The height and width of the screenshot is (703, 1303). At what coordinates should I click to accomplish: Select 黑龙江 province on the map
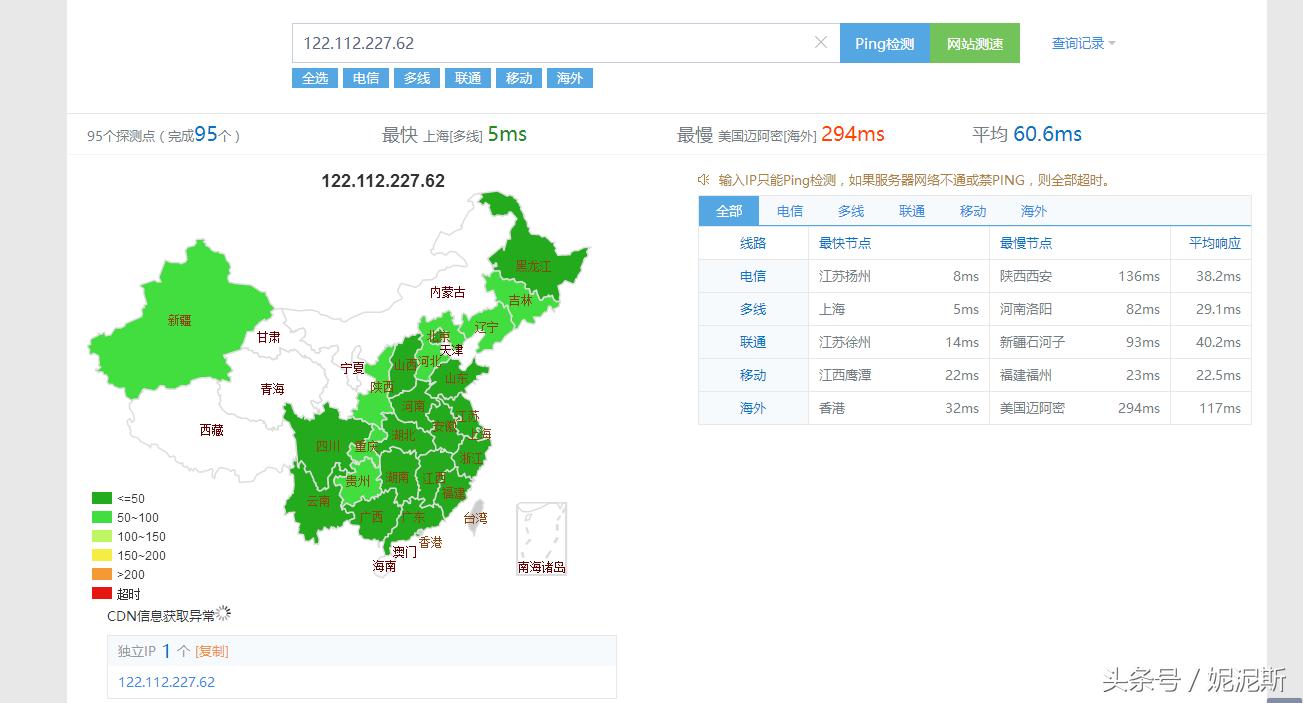(533, 267)
